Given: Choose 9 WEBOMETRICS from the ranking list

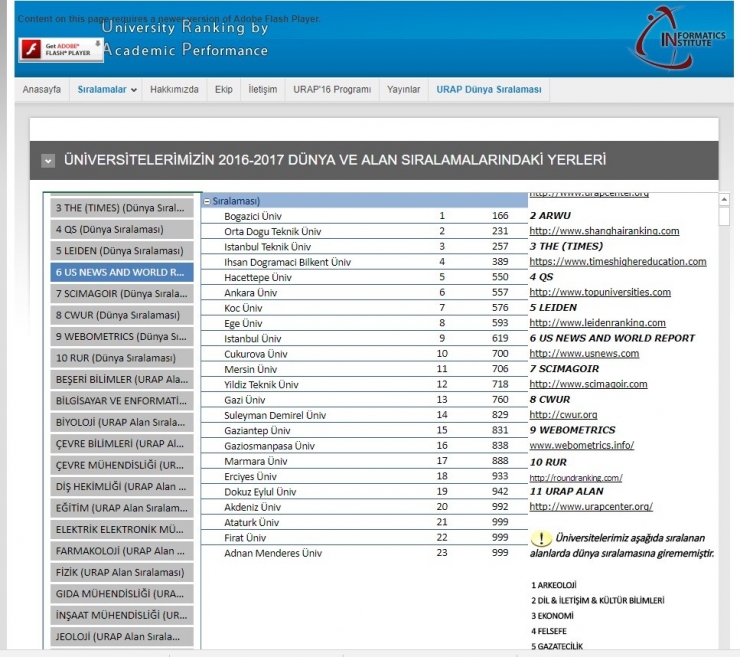Looking at the screenshot, I should point(123,336).
